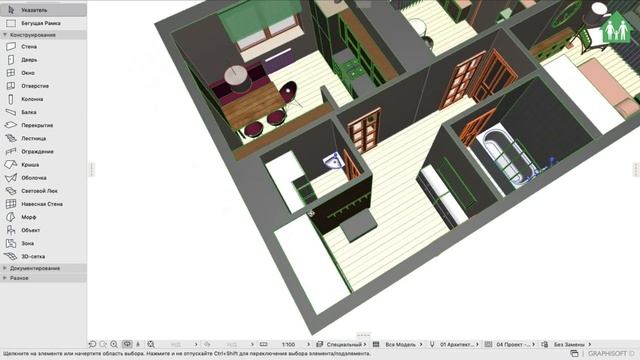Click the fit-in-window magnifier icon
Image resolution: width=640 pixels, height=360 pixels.
tap(151, 344)
